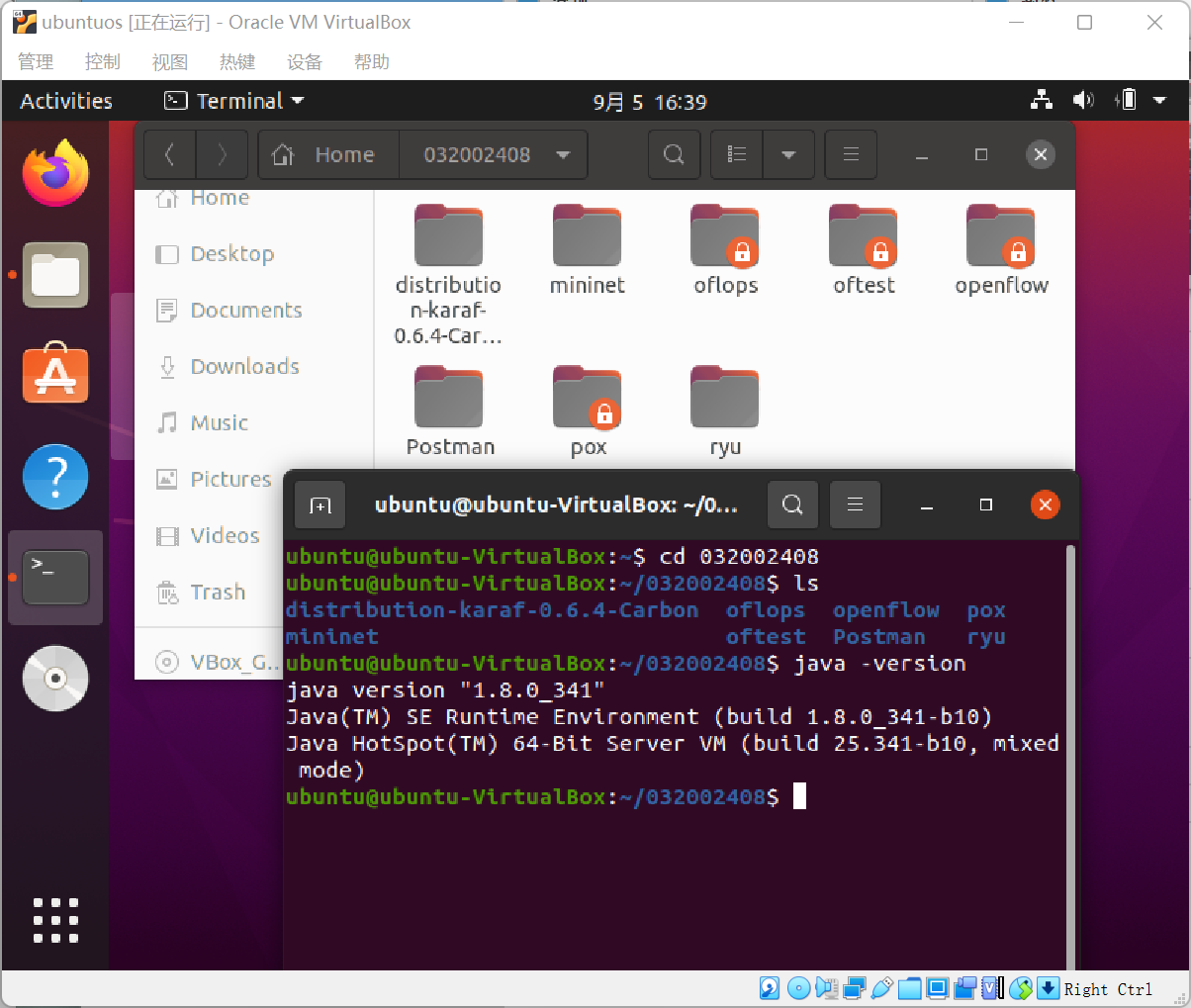This screenshot has height=1008, width=1191.
Task: Open 帮助 menu in VirtualBox
Action: point(371,61)
